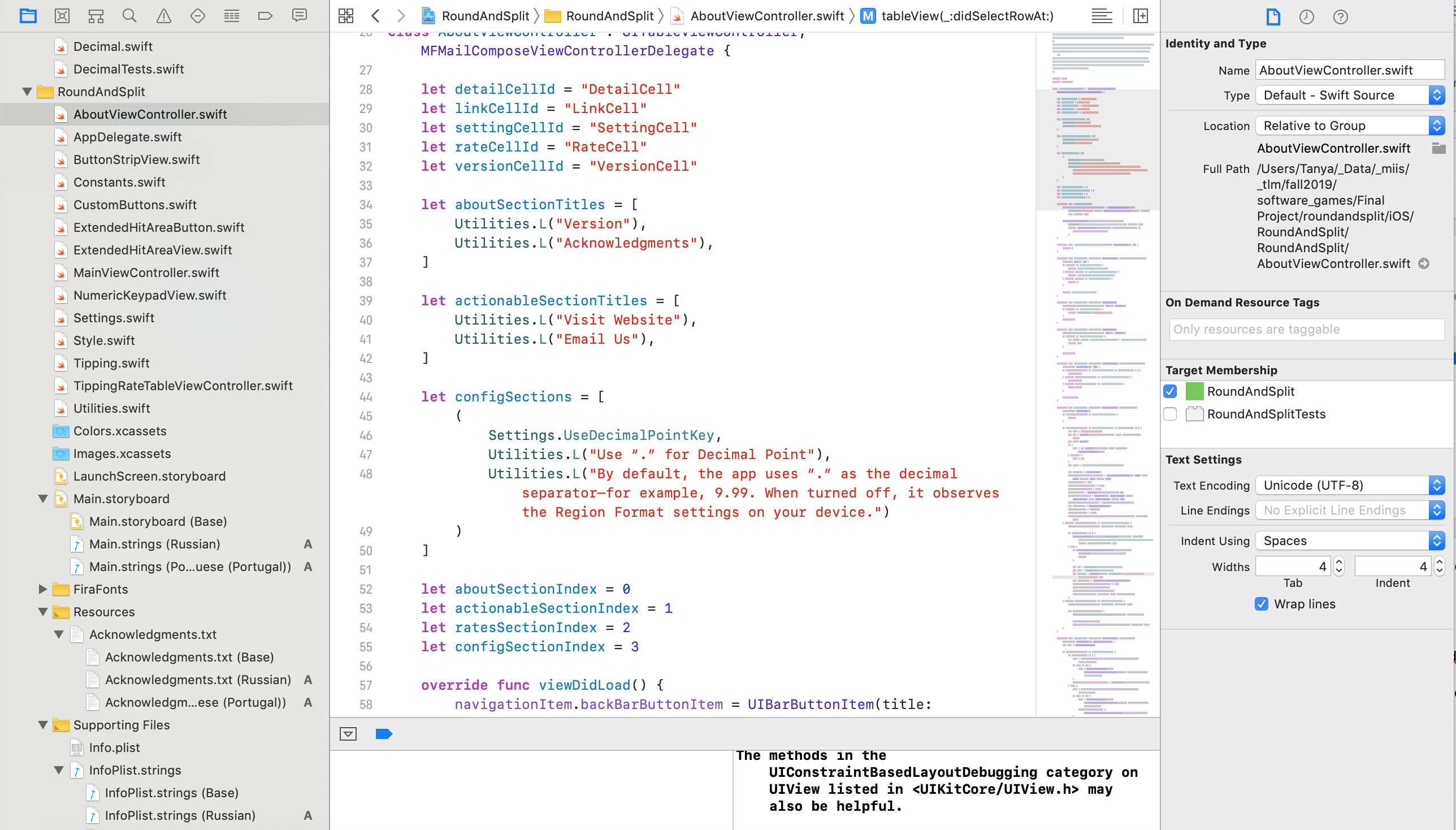Collapse InfoPlist.strings disclosure triangle
Screen dimensions: 1456x830
(x=59, y=770)
